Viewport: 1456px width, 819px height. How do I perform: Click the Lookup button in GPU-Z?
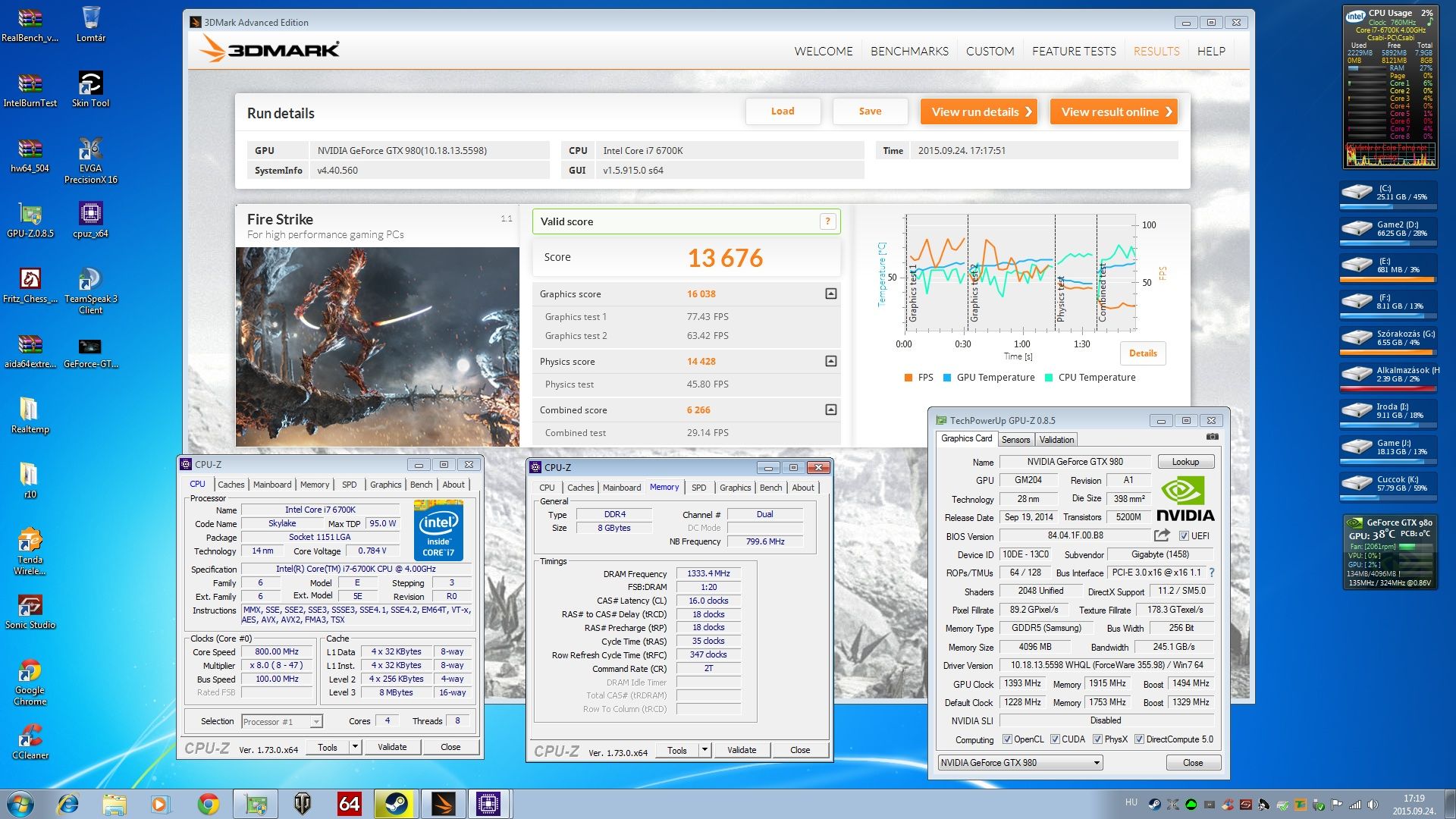pyautogui.click(x=1185, y=462)
